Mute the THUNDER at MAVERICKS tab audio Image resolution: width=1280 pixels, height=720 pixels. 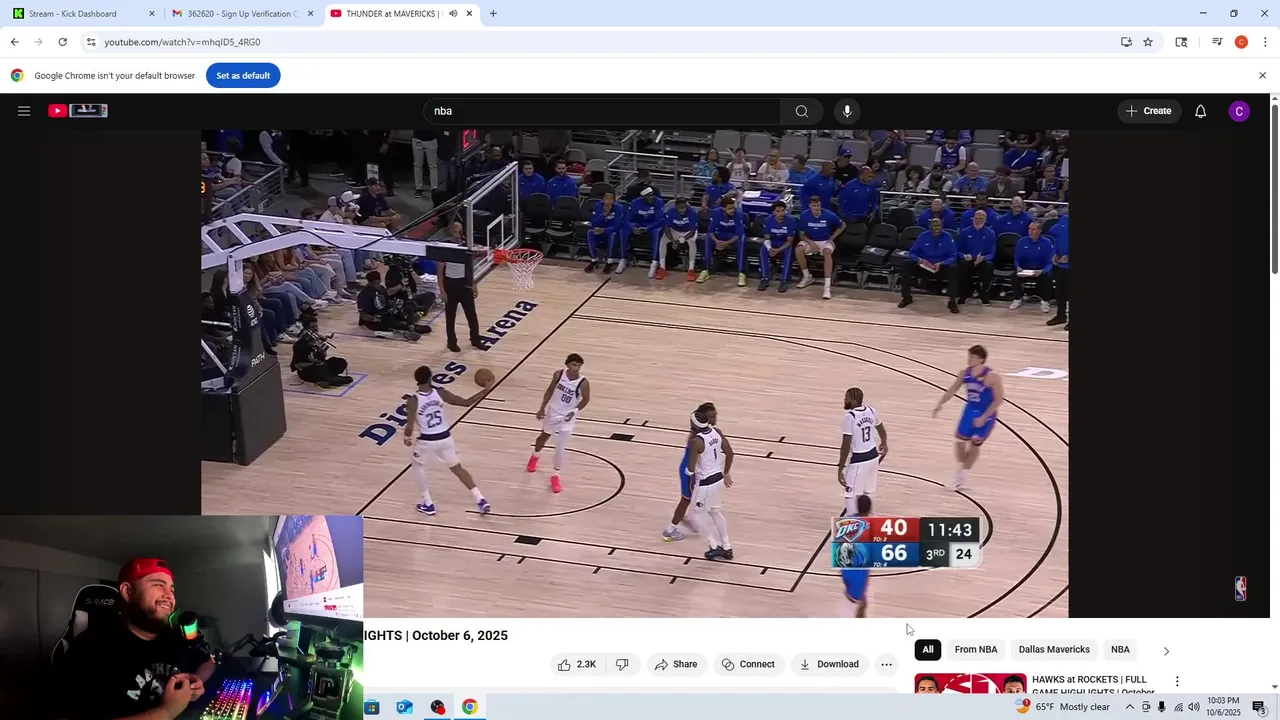(453, 14)
